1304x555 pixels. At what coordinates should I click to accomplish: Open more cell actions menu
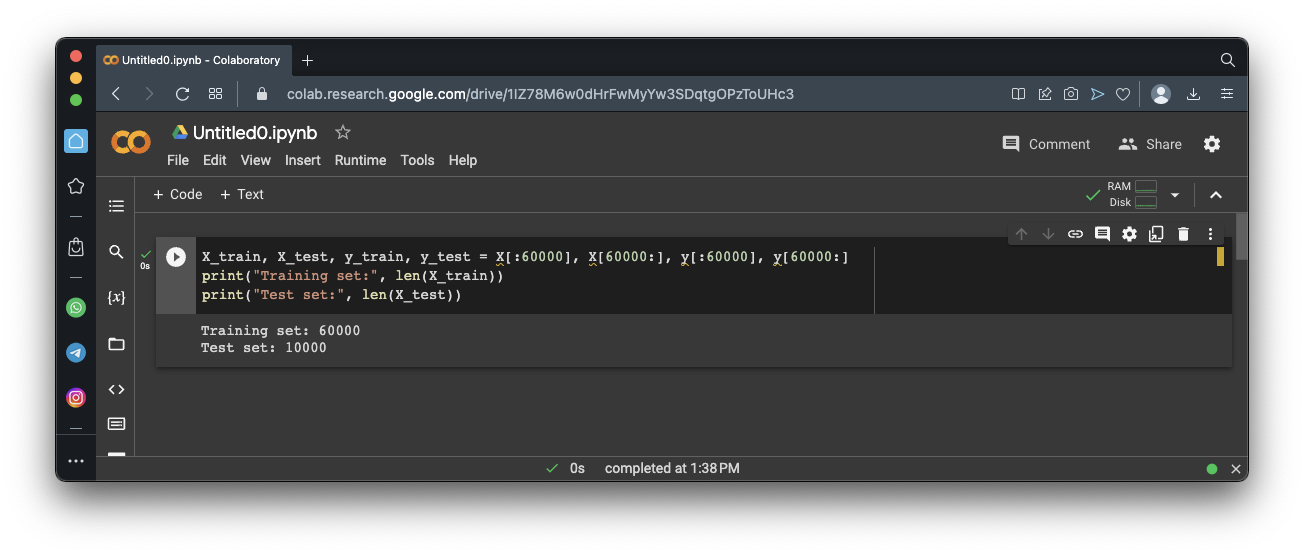1210,234
